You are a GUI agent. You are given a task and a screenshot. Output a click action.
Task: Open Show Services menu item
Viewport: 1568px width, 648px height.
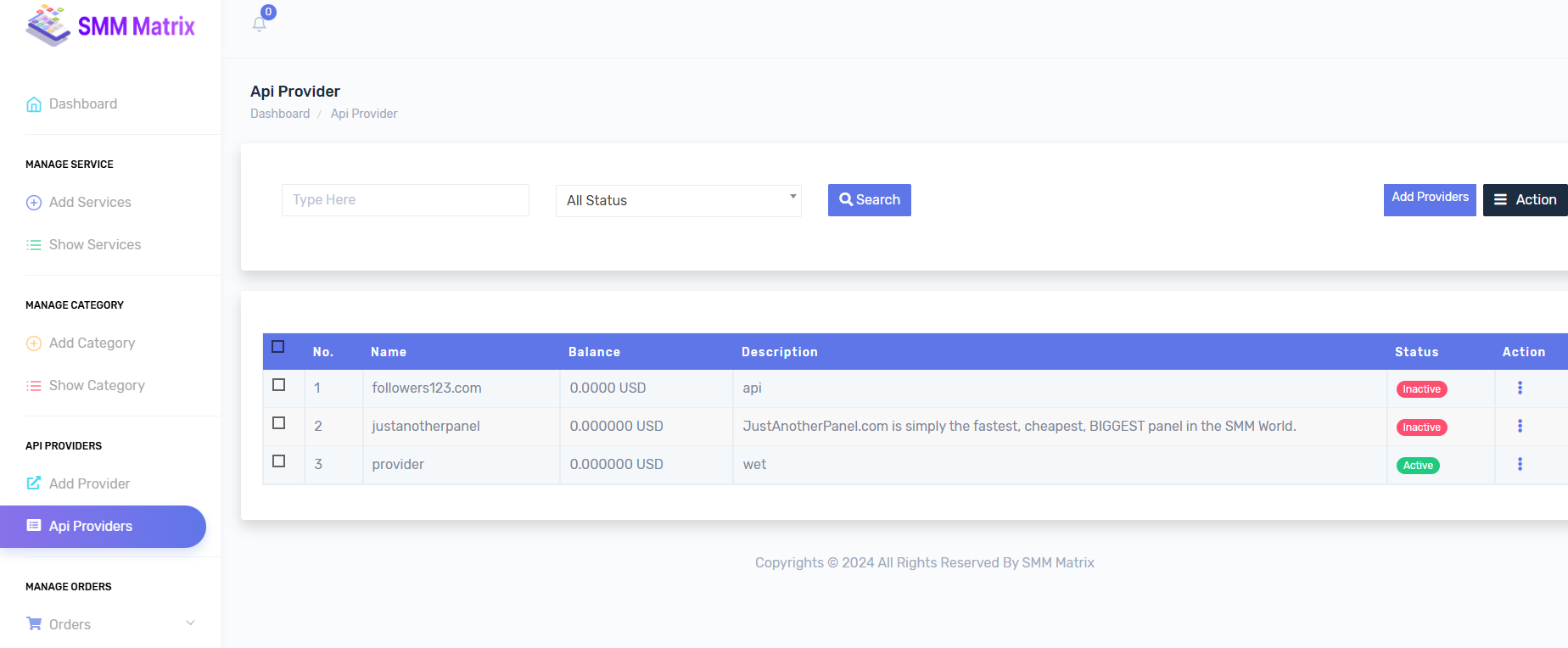click(x=95, y=245)
